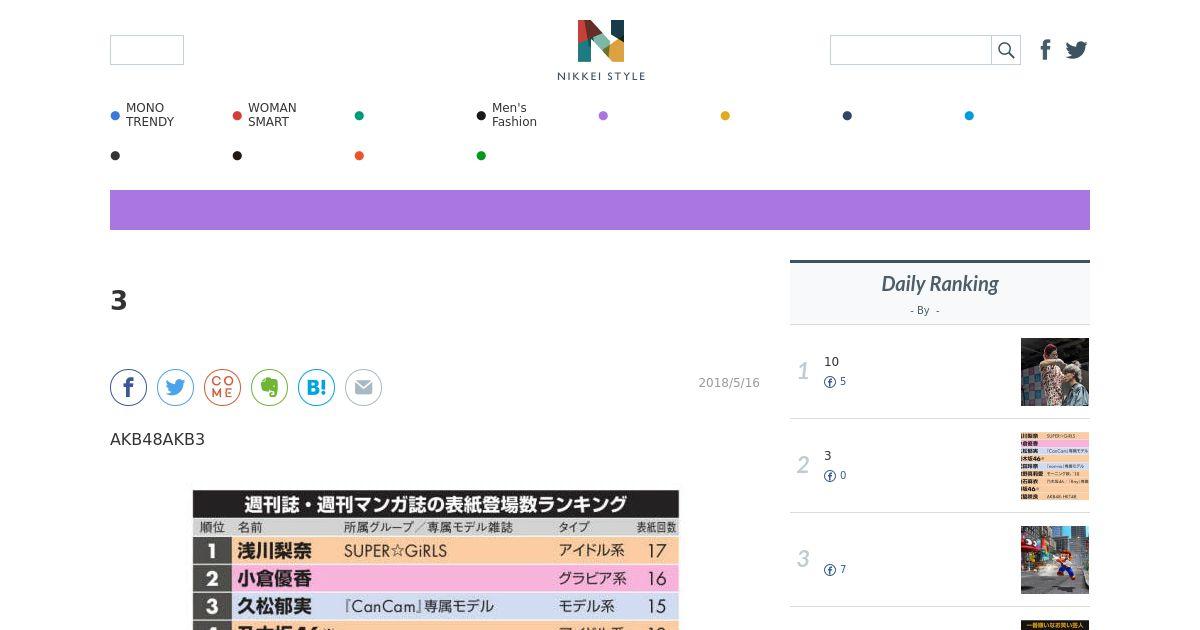Click the Daily Ranking heading
Screen dimensions: 1200x630
click(x=940, y=284)
